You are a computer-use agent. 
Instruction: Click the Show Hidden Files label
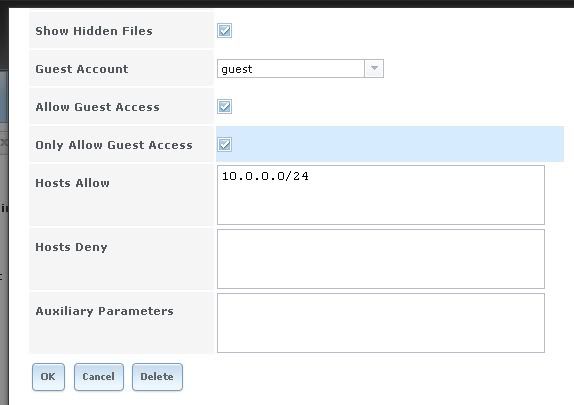(x=94, y=31)
